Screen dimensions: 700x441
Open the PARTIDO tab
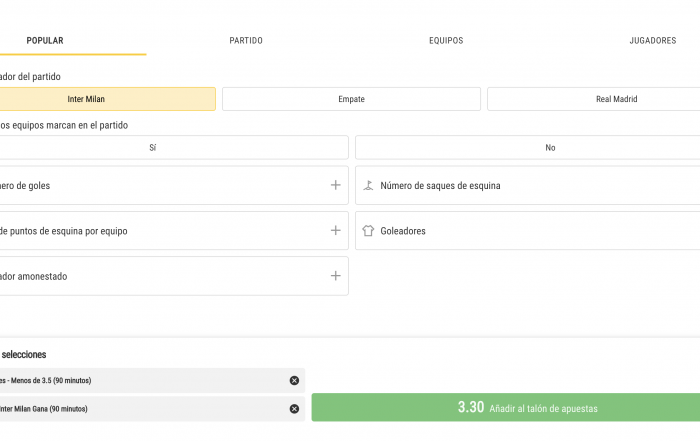246,41
